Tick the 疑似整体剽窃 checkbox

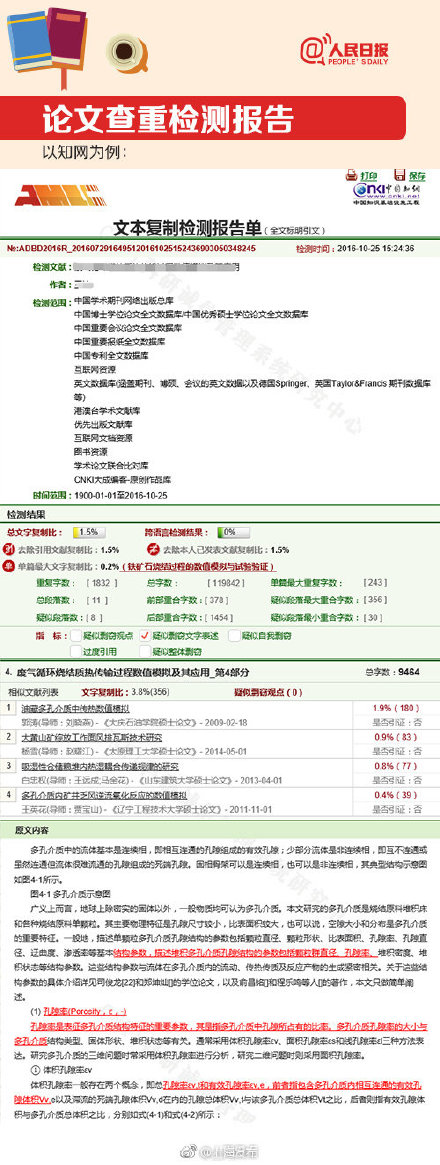click(145, 651)
